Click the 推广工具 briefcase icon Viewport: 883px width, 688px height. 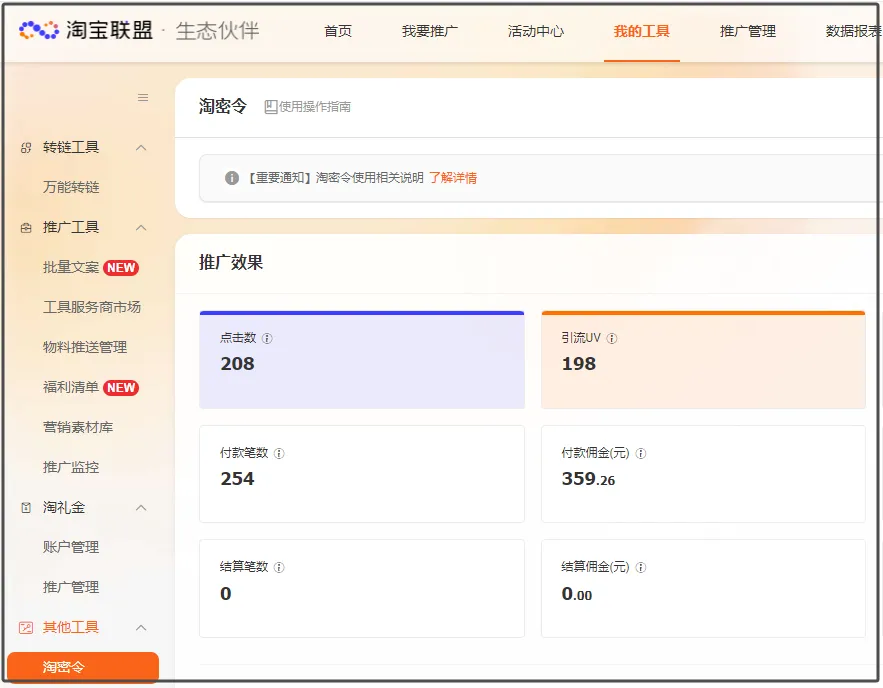coord(26,227)
